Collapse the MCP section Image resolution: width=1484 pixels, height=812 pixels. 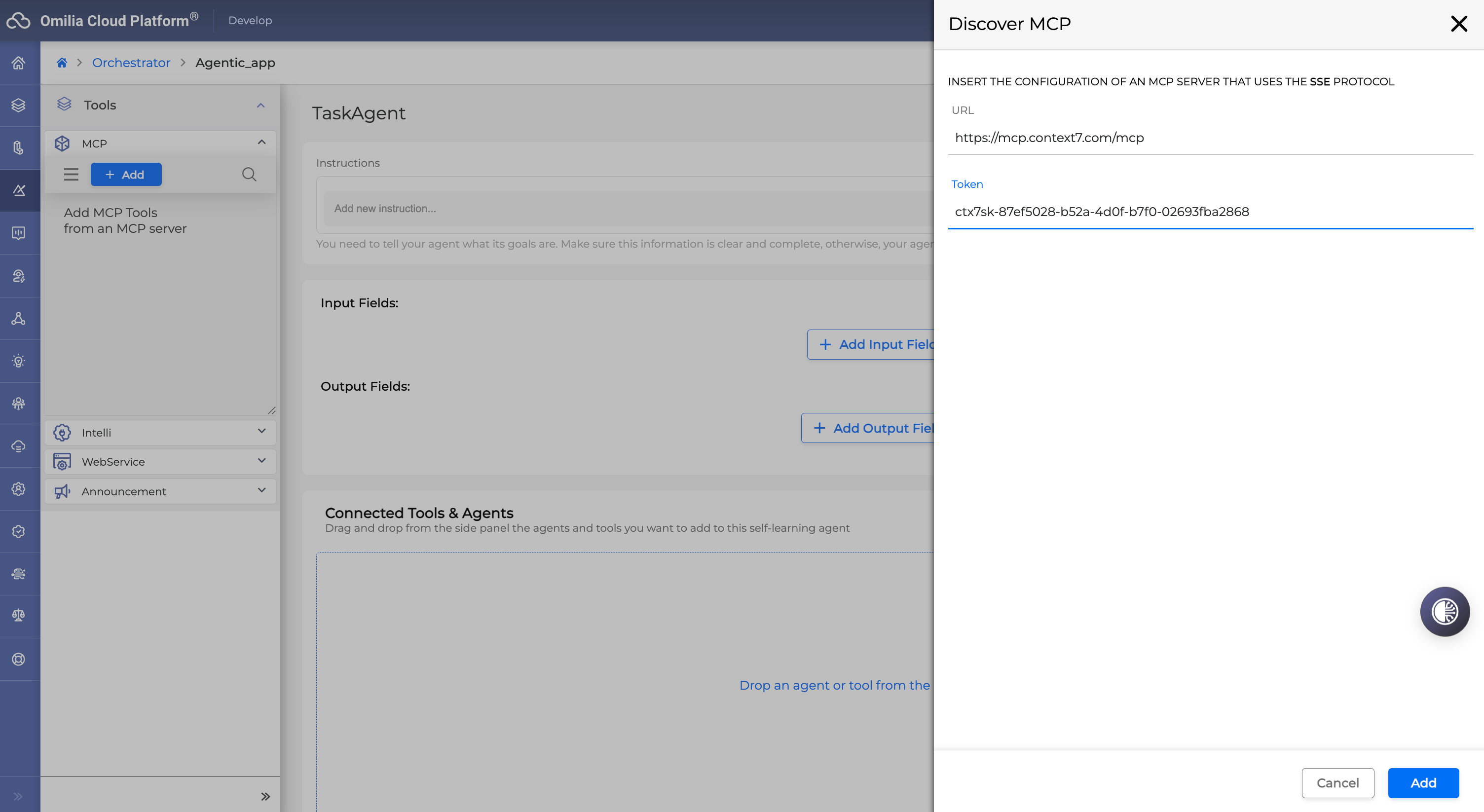tap(261, 142)
